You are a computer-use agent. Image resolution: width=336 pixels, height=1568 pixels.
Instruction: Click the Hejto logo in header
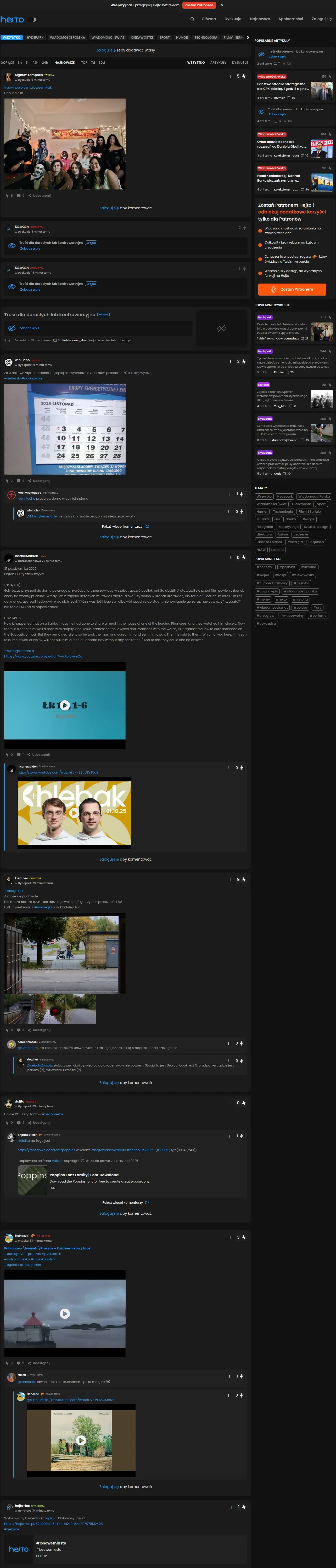click(x=12, y=20)
